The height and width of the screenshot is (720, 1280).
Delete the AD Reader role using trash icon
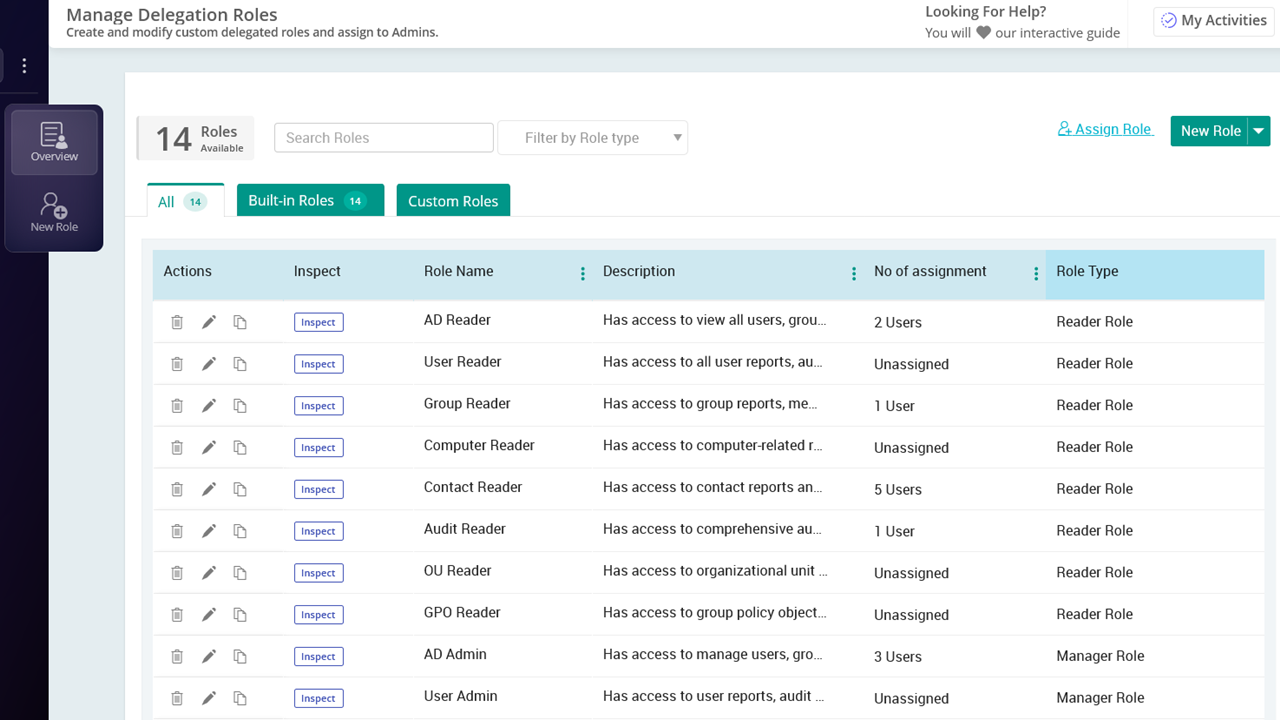point(177,322)
